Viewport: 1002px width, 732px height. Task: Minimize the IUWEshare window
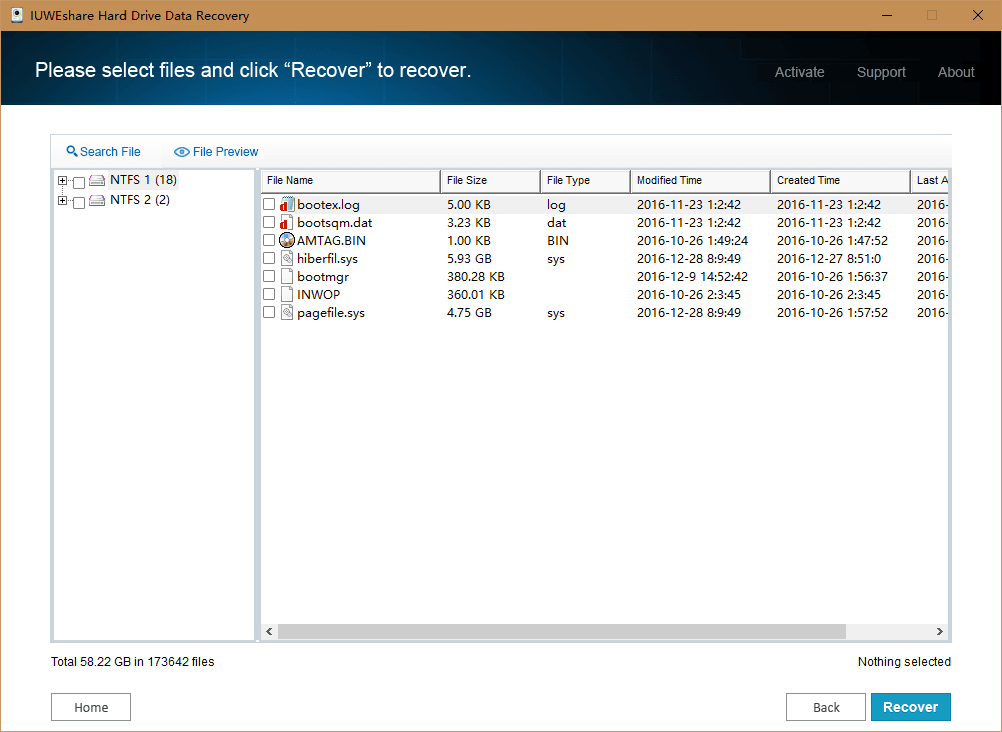(886, 15)
